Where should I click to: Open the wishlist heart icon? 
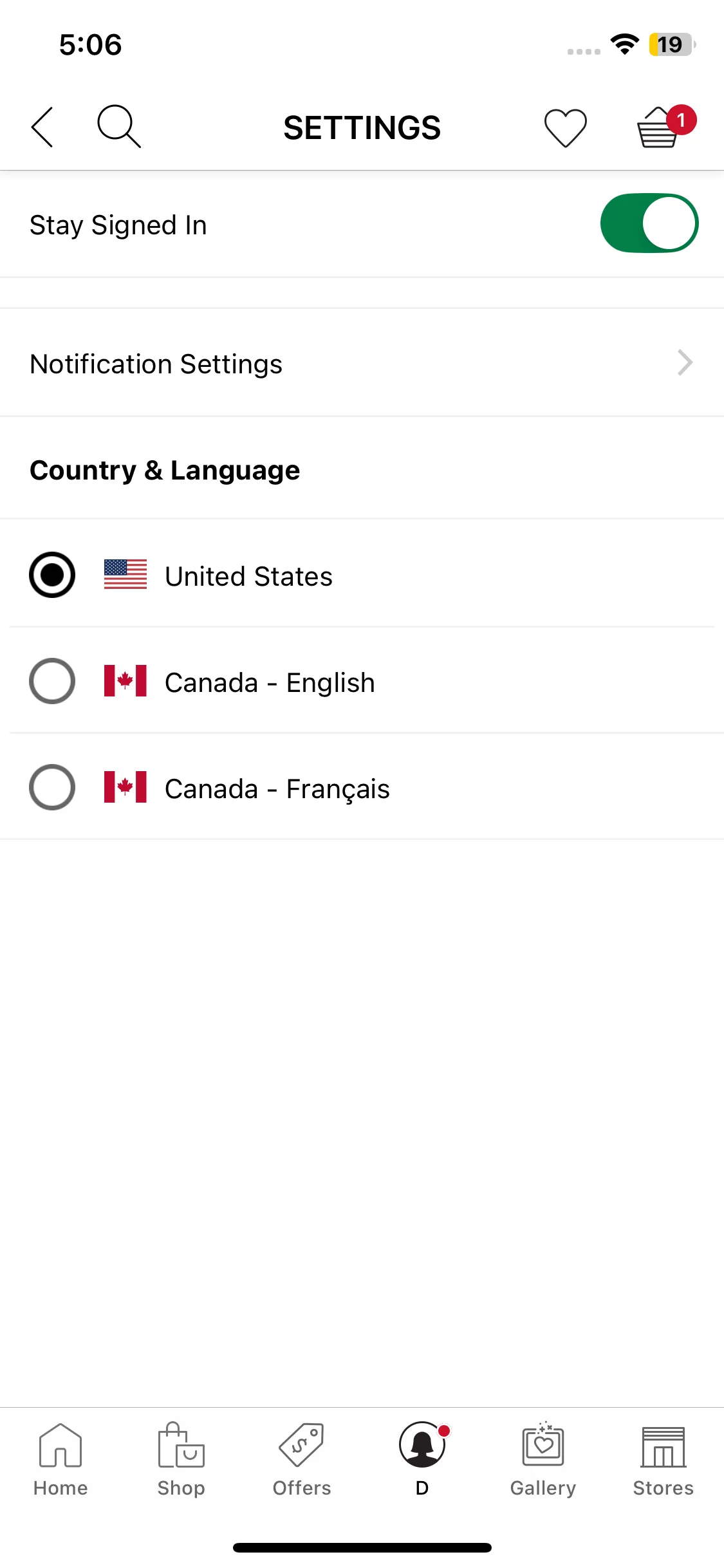(x=565, y=127)
